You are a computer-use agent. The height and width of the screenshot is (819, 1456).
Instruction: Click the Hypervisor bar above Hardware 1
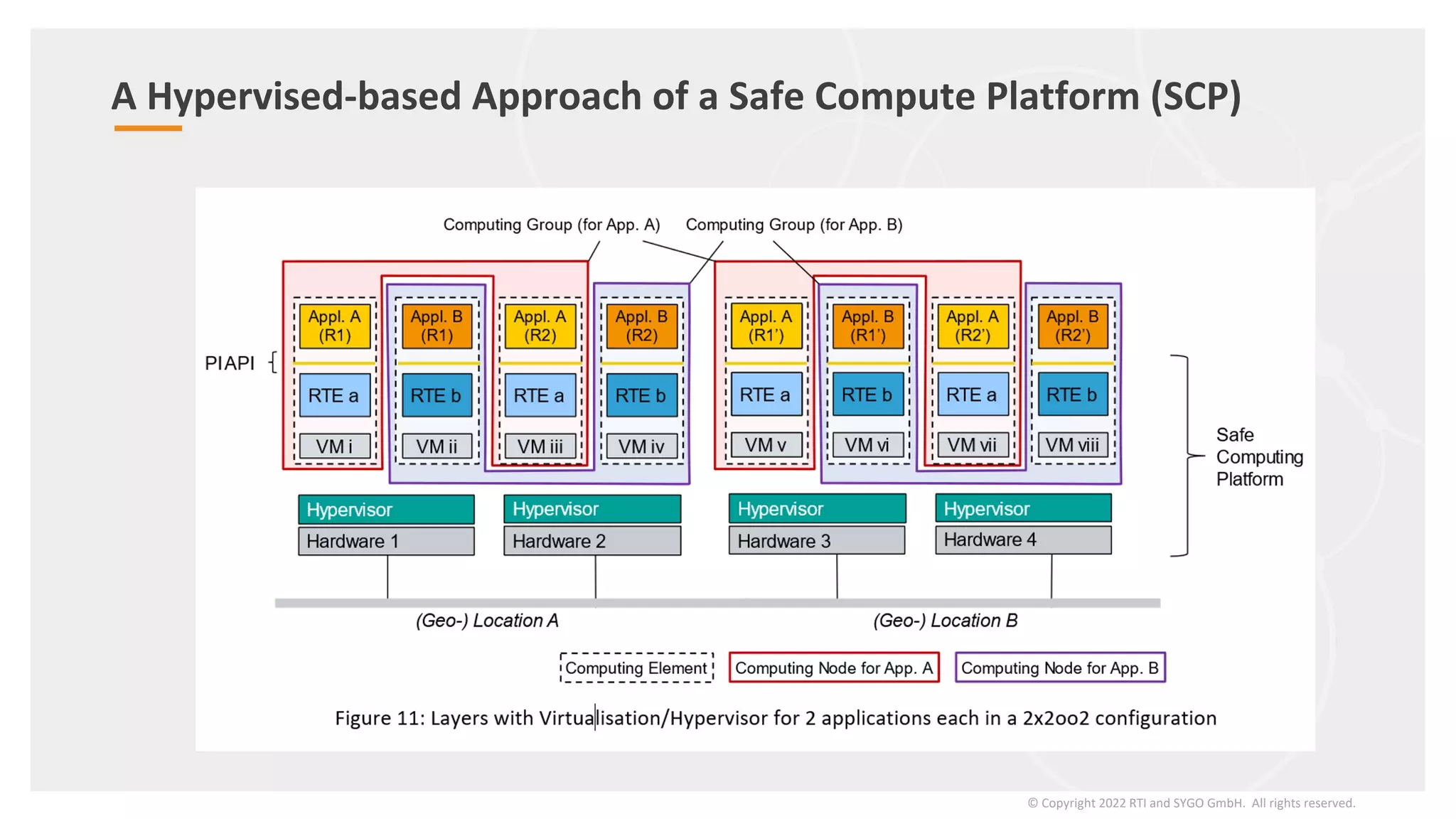click(386, 509)
